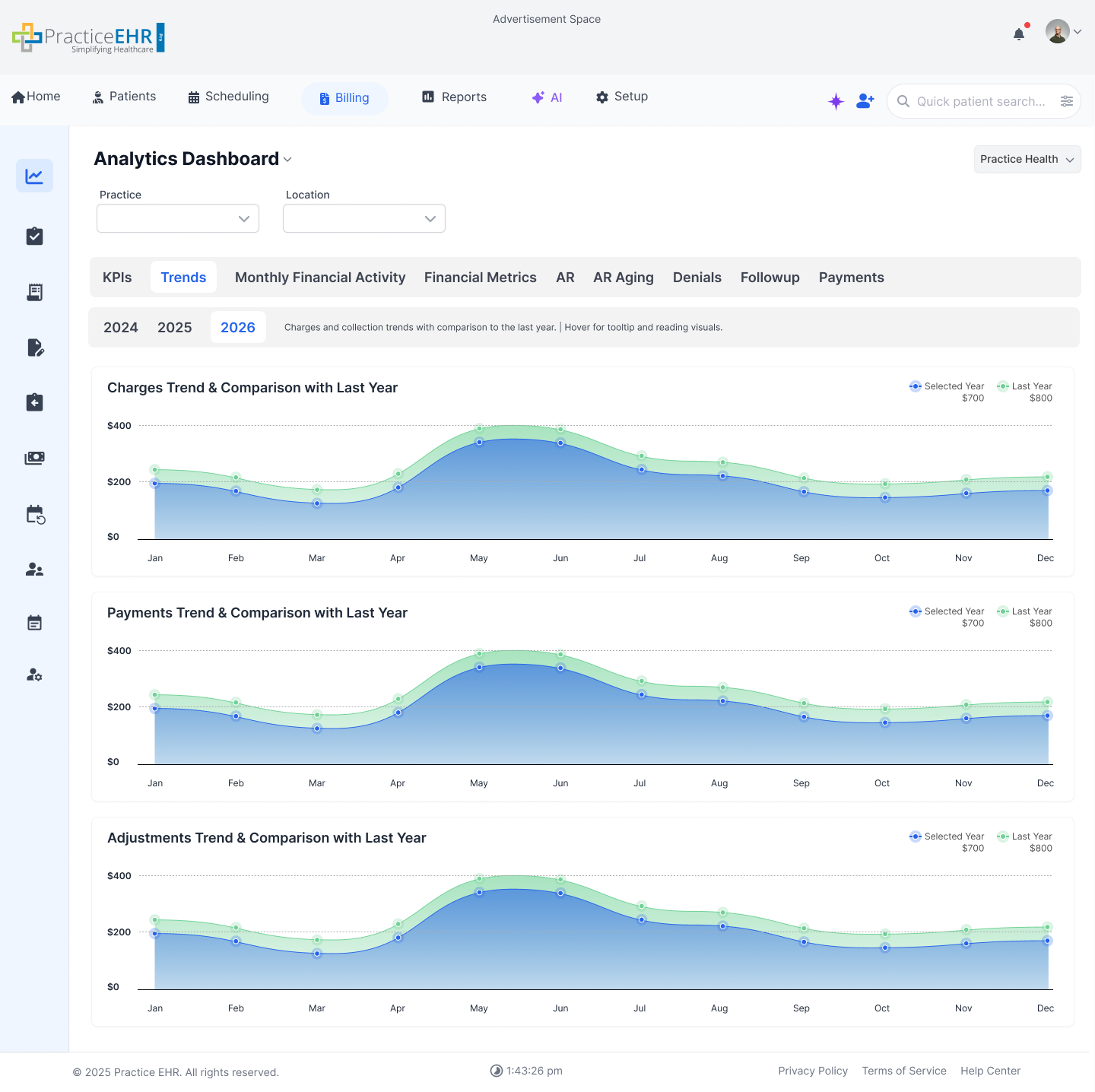Expand the Location dropdown

(x=363, y=218)
